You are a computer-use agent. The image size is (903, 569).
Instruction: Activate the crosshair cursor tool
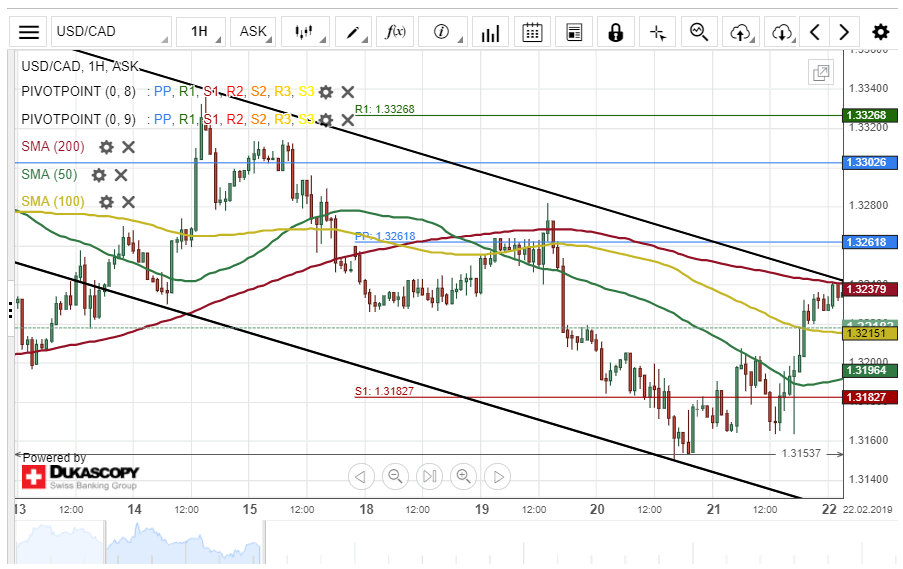click(658, 32)
